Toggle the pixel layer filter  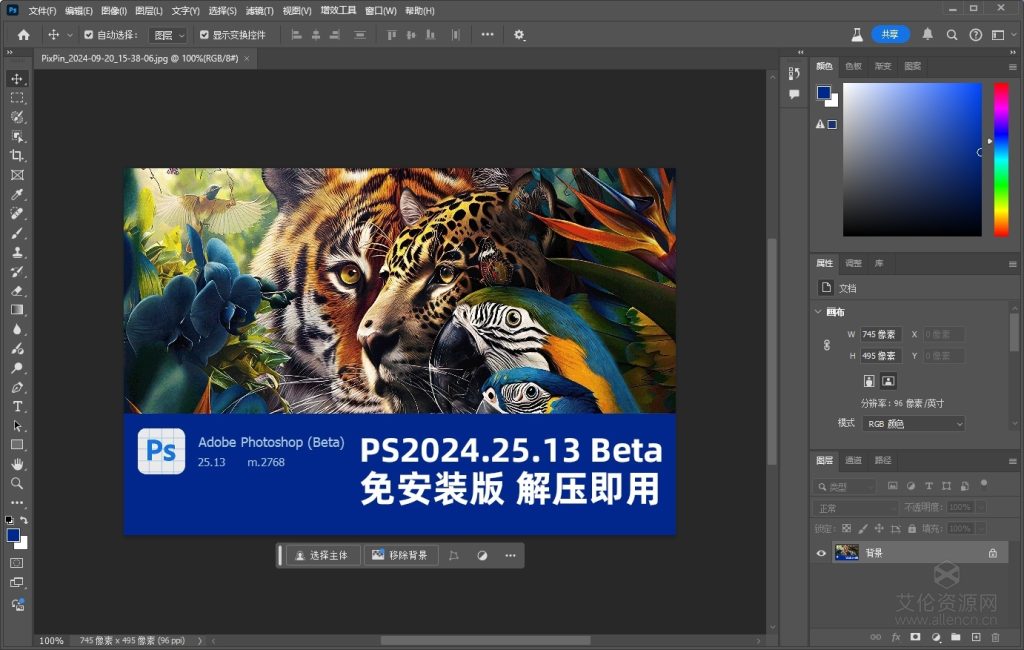tap(893, 486)
